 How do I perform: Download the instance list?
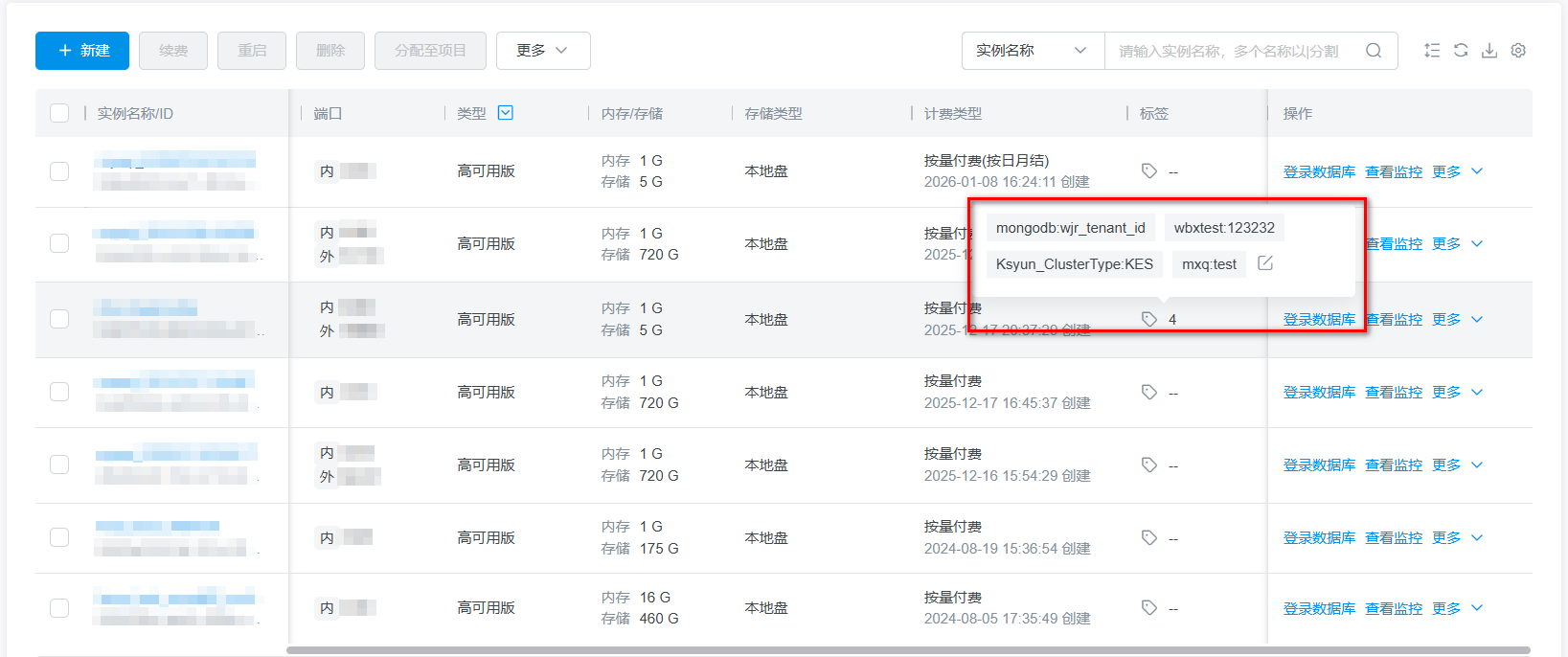(1489, 51)
